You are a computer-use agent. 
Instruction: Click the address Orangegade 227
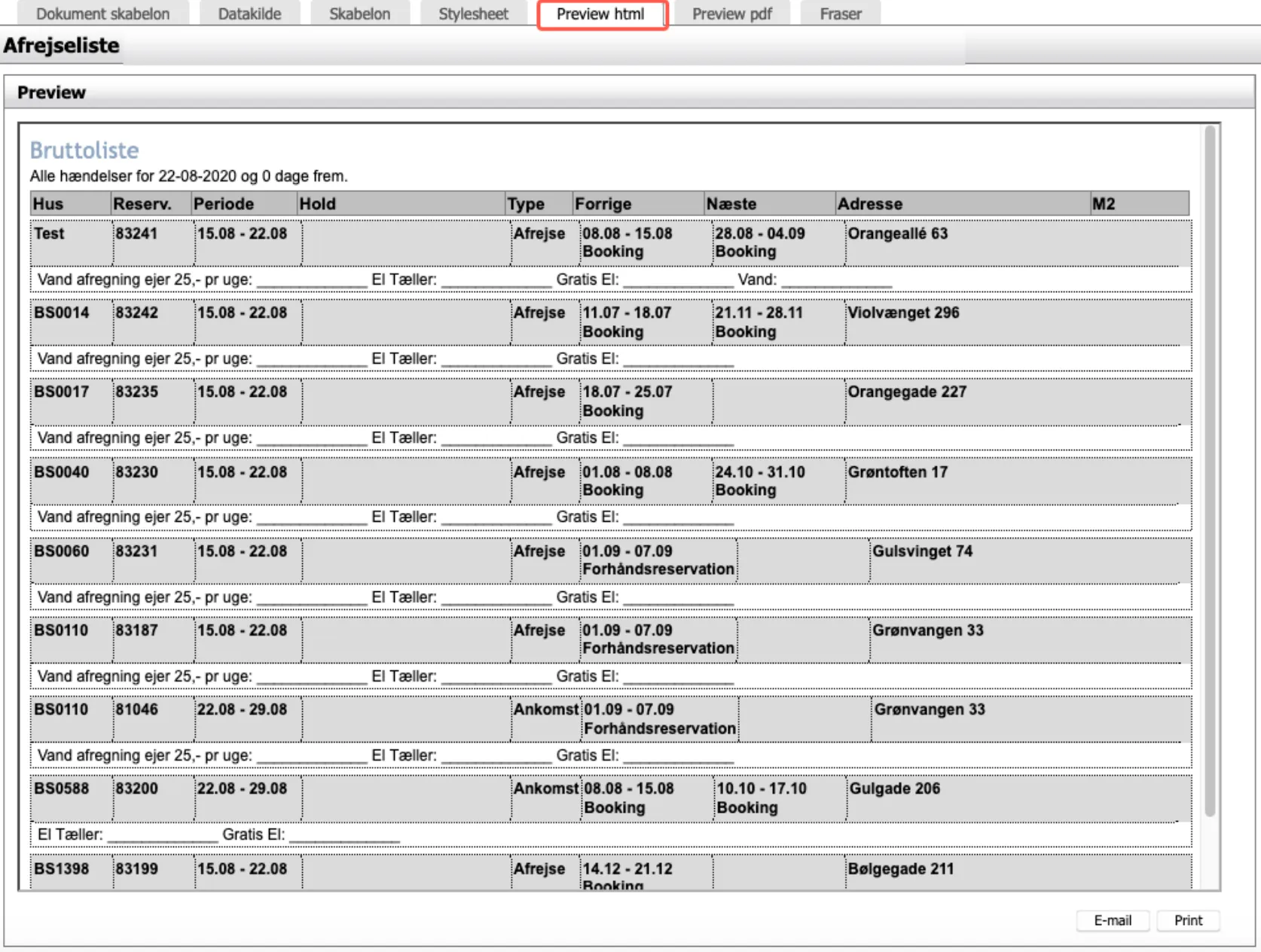click(x=906, y=392)
